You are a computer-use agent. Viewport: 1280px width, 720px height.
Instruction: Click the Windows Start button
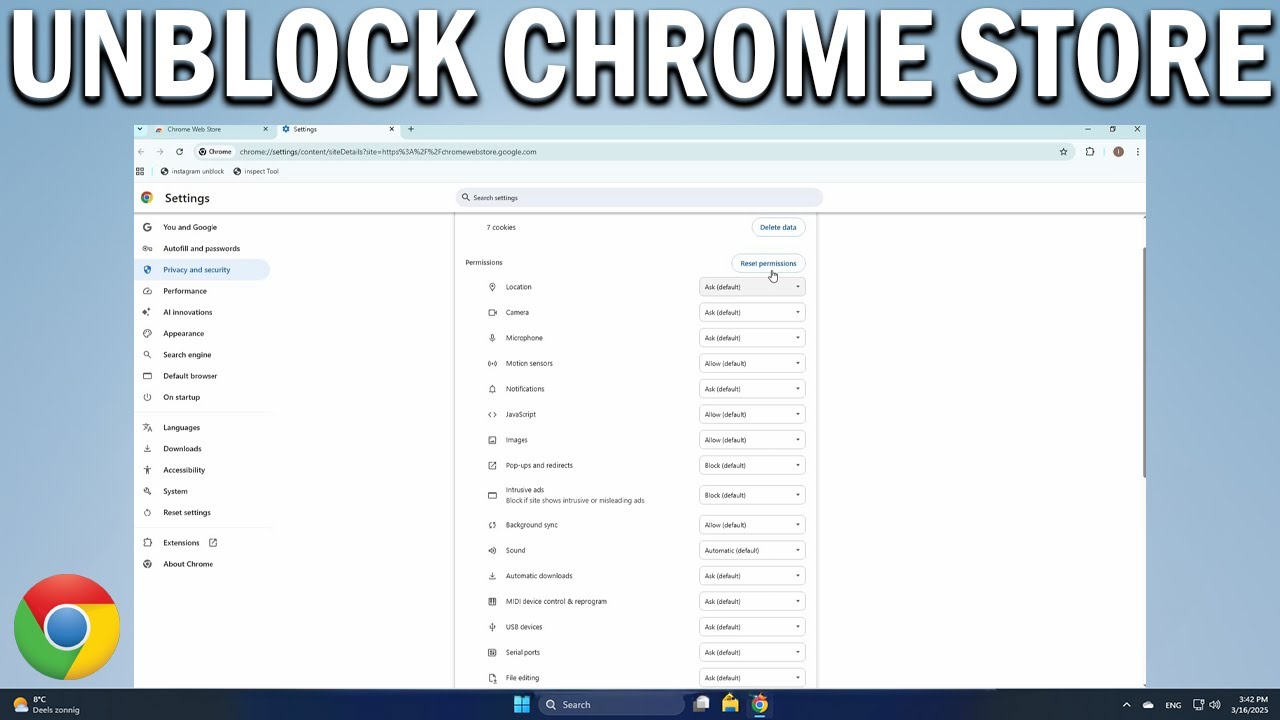[521, 704]
